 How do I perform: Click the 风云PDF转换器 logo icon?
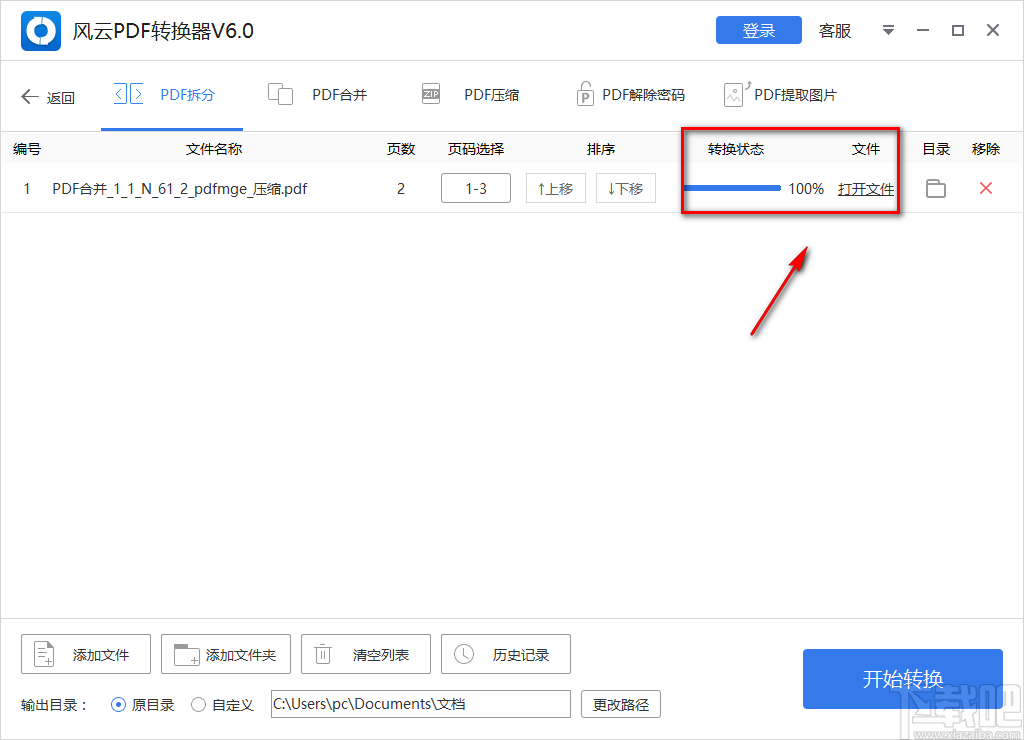coord(40,30)
